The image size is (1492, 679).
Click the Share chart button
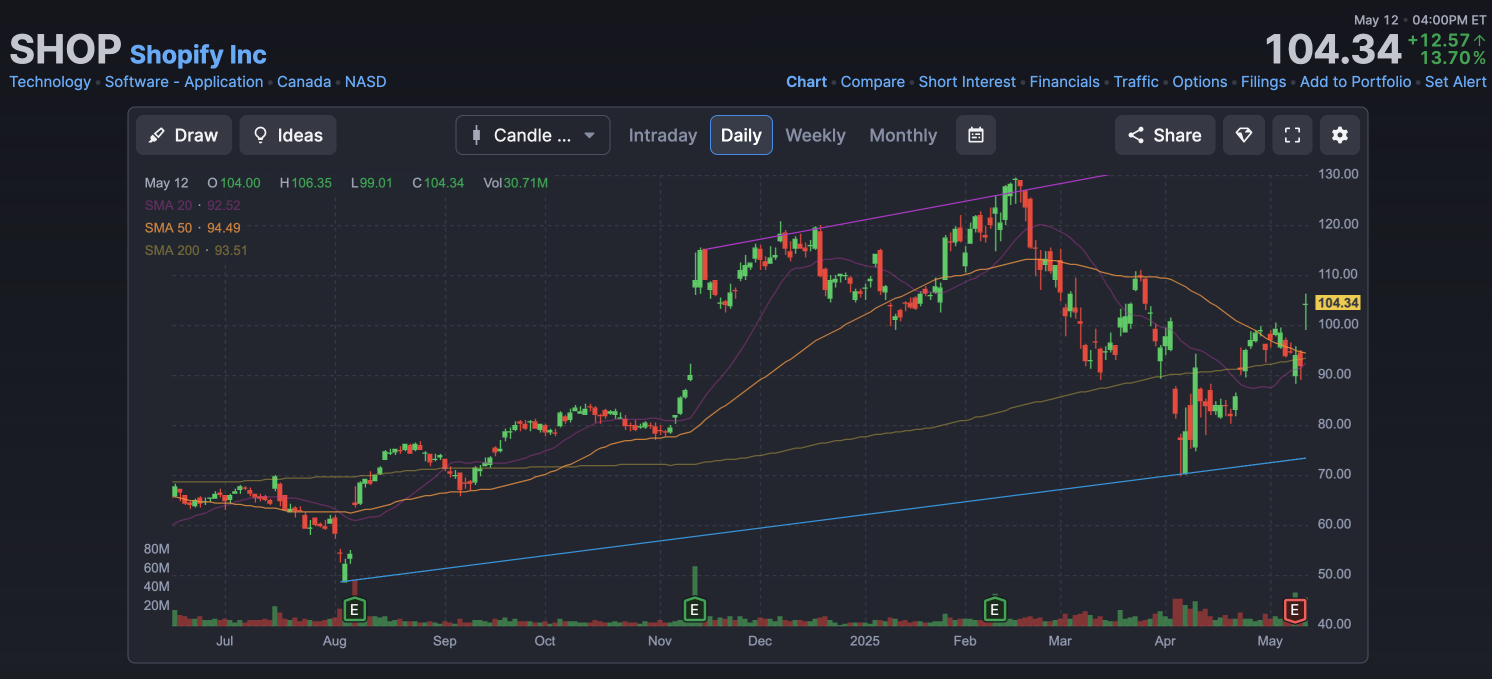[x=1165, y=135]
